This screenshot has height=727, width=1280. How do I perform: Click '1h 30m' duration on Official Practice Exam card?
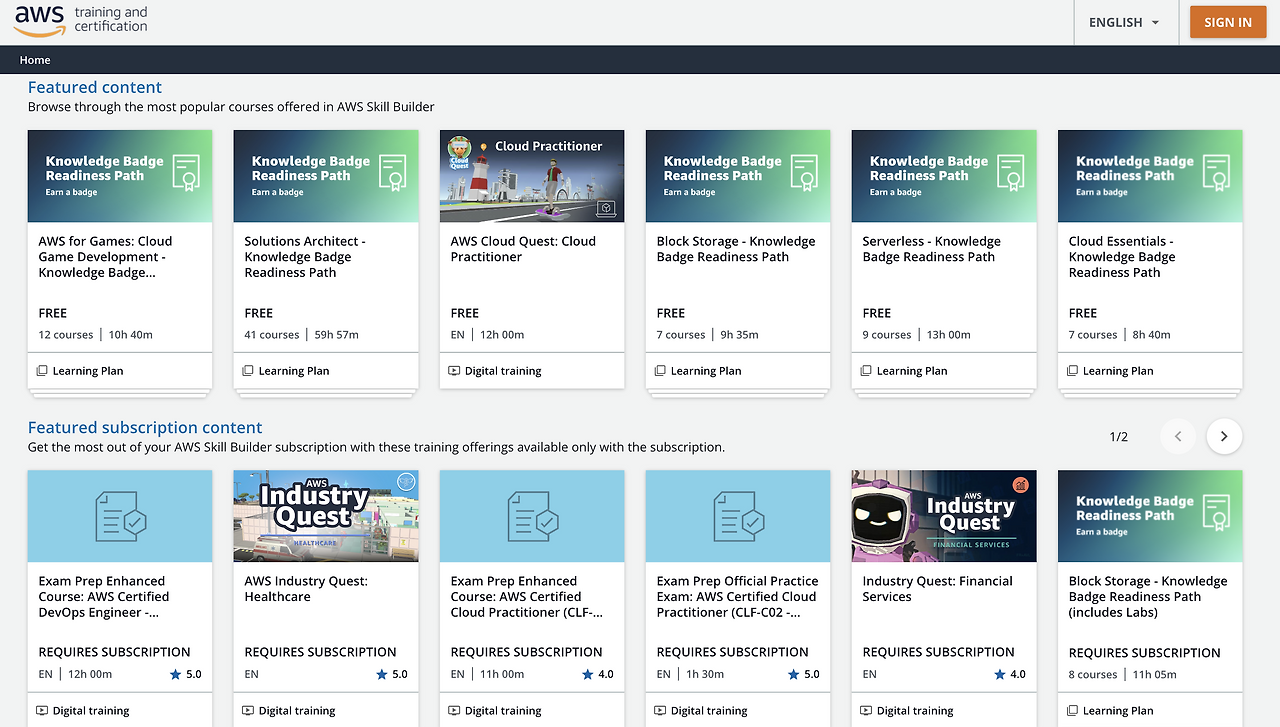pos(706,675)
